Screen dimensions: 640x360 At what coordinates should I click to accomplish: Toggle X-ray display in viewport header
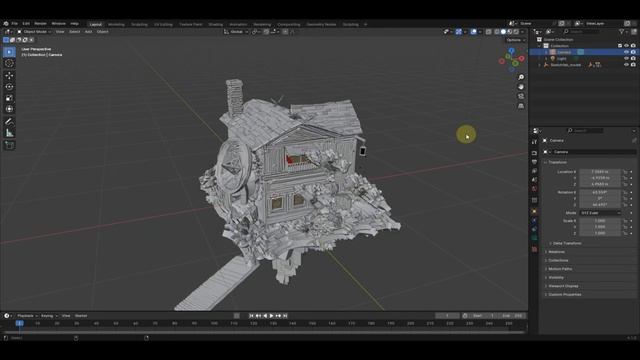pyautogui.click(x=489, y=32)
